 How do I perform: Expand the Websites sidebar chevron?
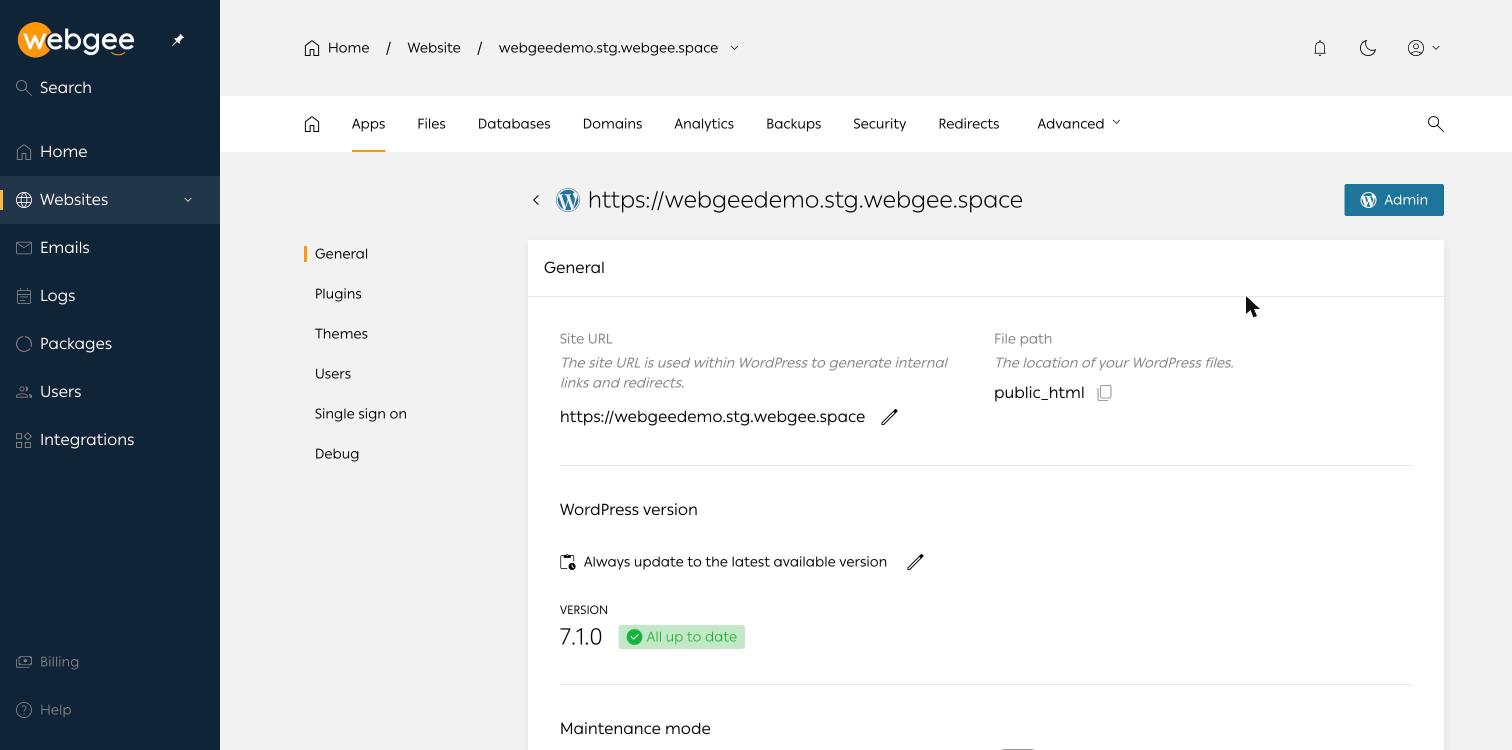[188, 200]
